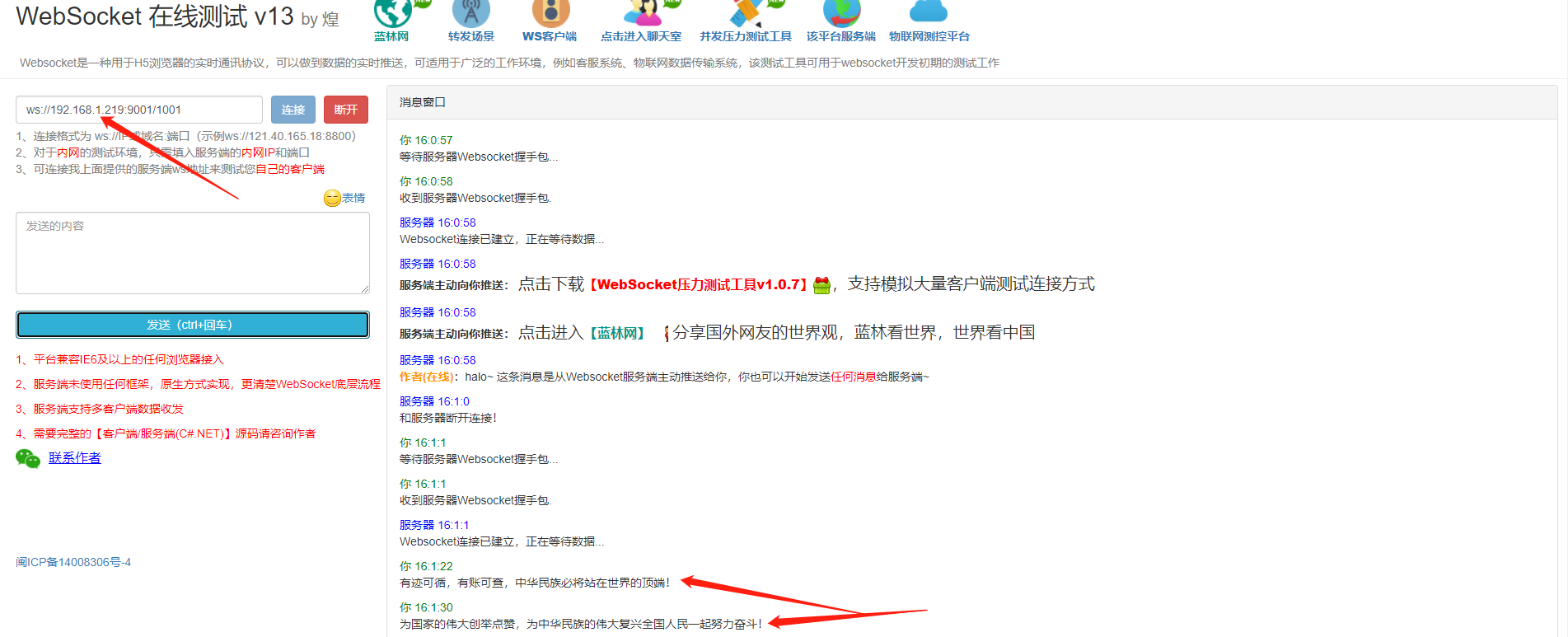The image size is (1568, 637).
Task: Click the 蓝林网 text link in navigation
Action: (x=391, y=36)
